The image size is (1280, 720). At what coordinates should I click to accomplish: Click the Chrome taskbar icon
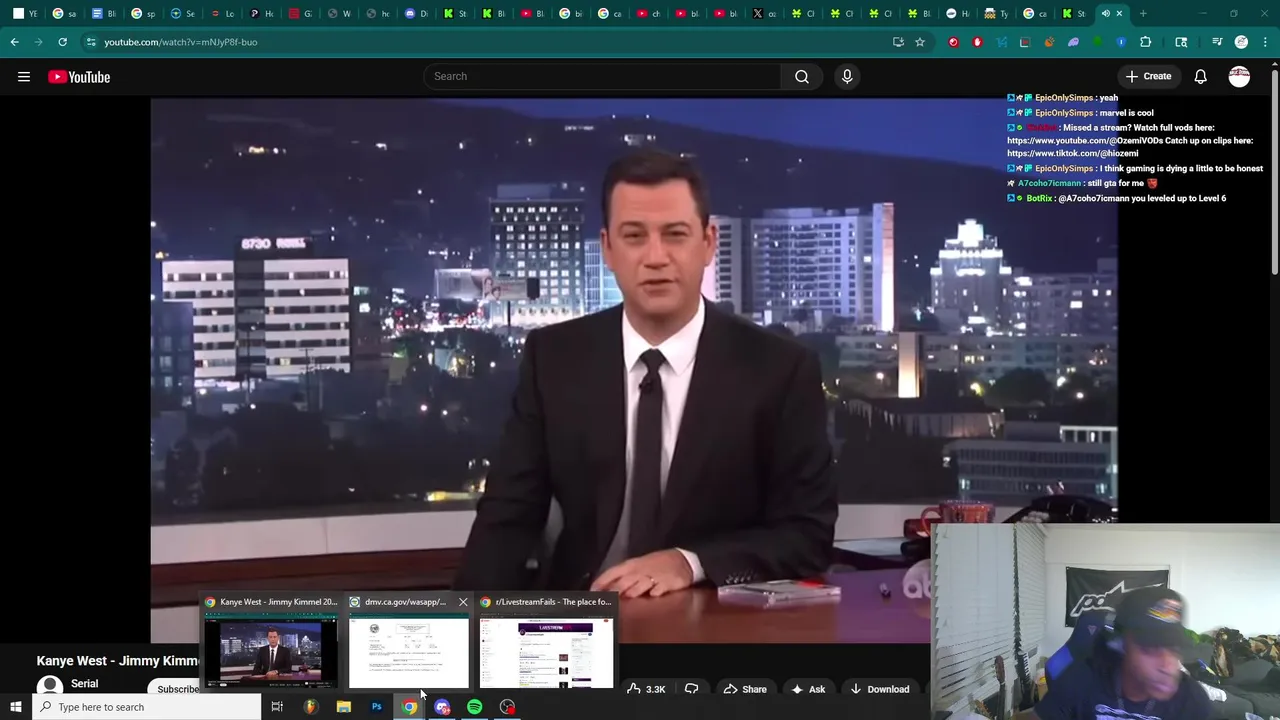point(409,707)
